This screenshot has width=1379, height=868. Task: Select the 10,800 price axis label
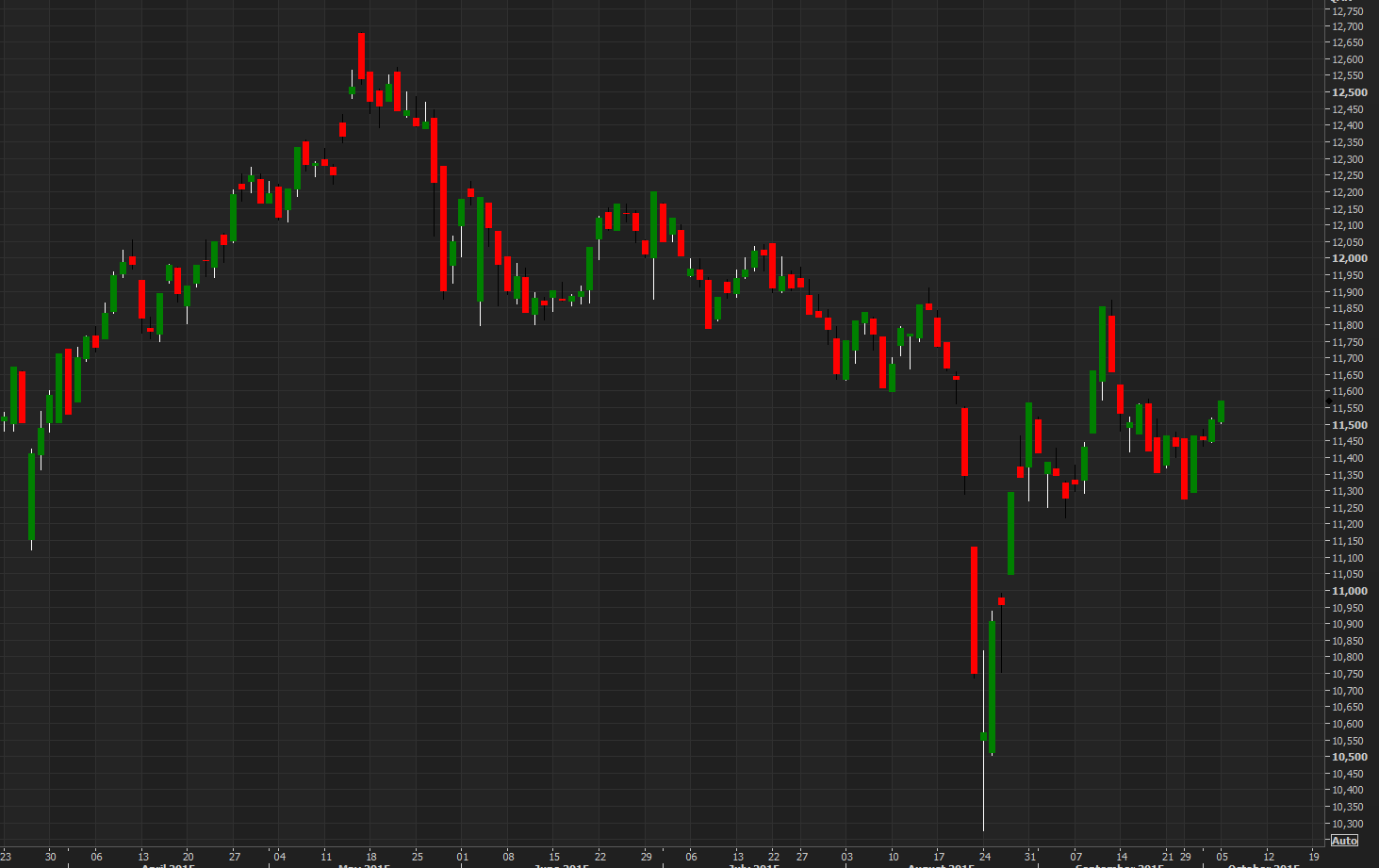coord(1347,658)
